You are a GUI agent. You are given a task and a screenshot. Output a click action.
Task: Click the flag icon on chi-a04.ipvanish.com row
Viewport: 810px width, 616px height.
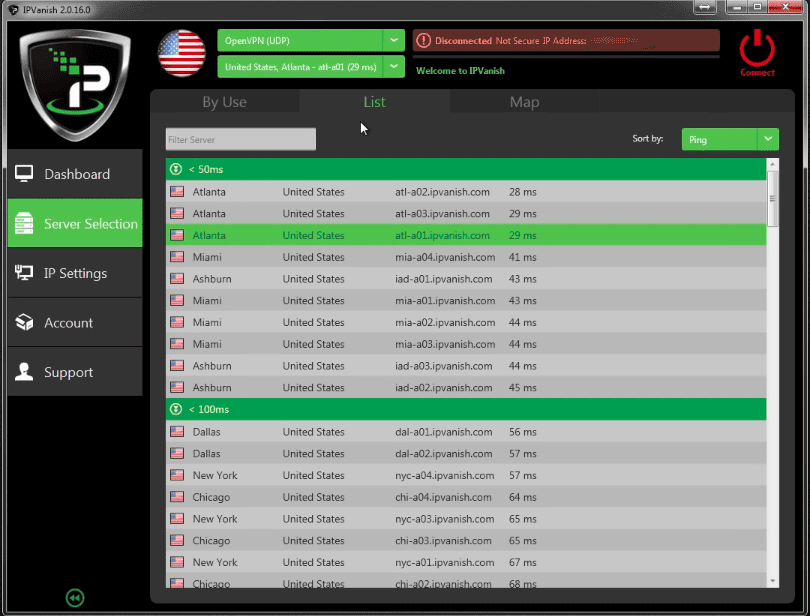[x=177, y=497]
